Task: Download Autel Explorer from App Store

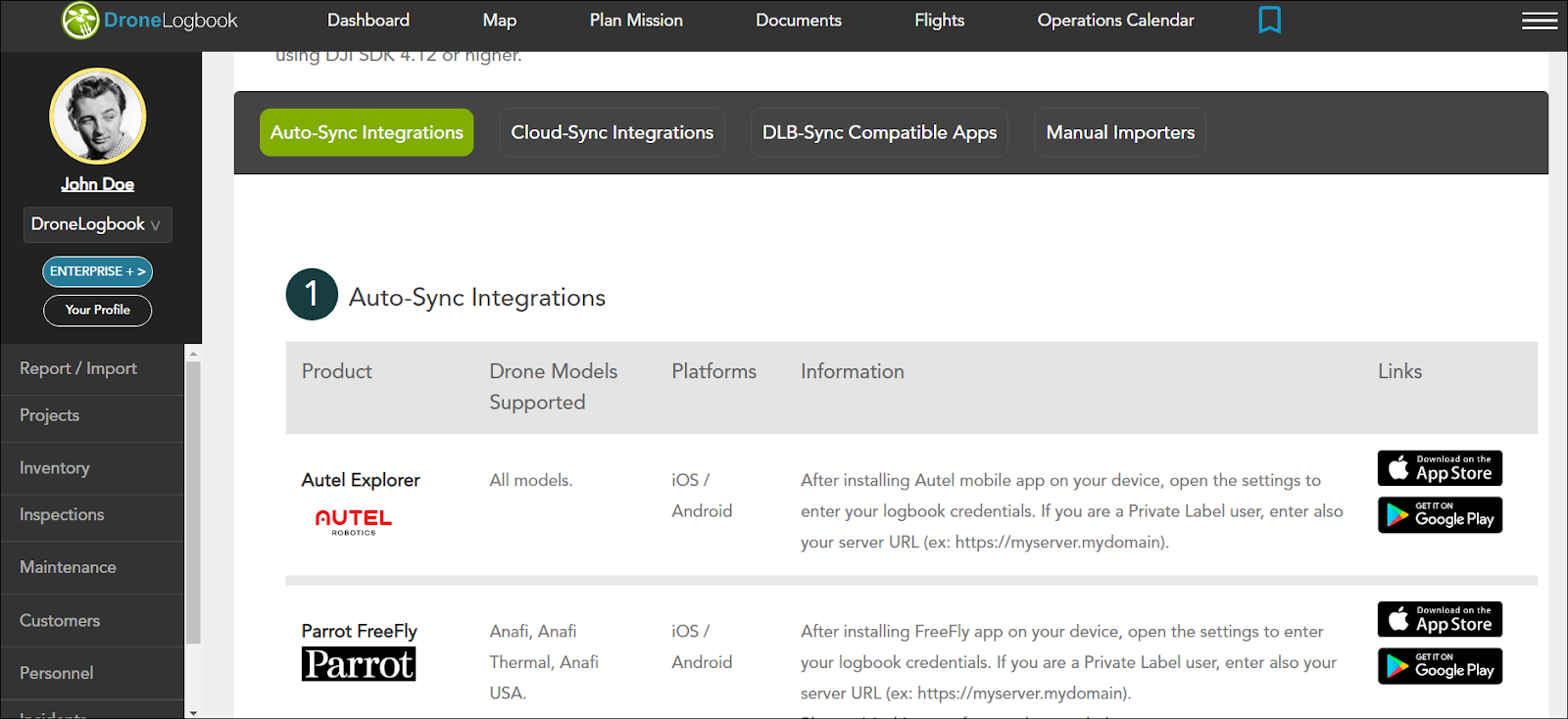Action: tap(1440, 468)
